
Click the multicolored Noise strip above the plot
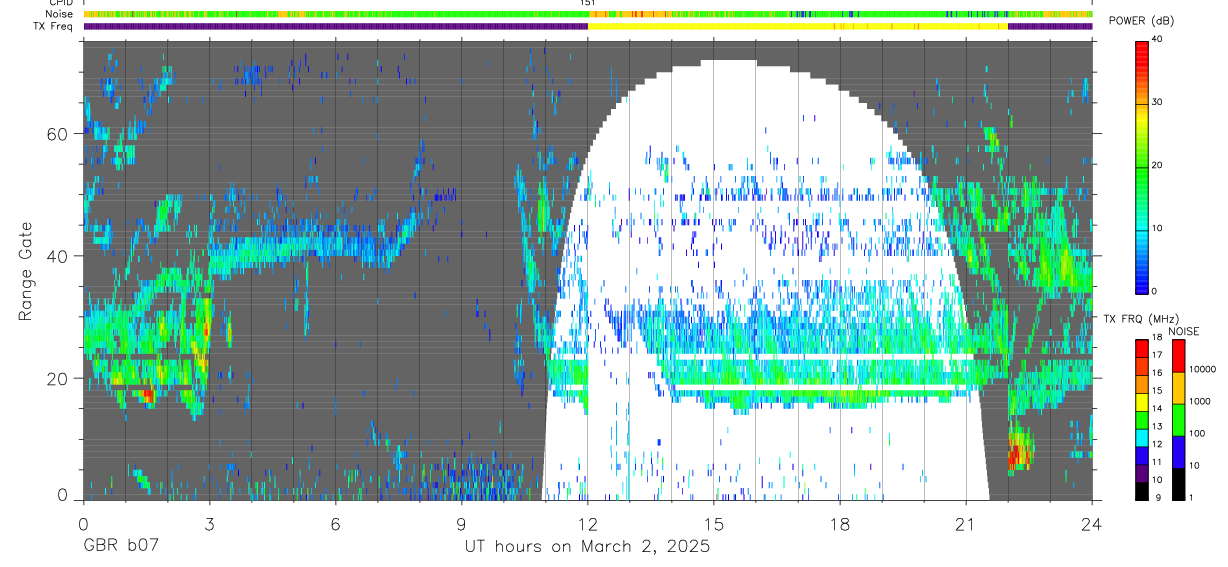587,14
